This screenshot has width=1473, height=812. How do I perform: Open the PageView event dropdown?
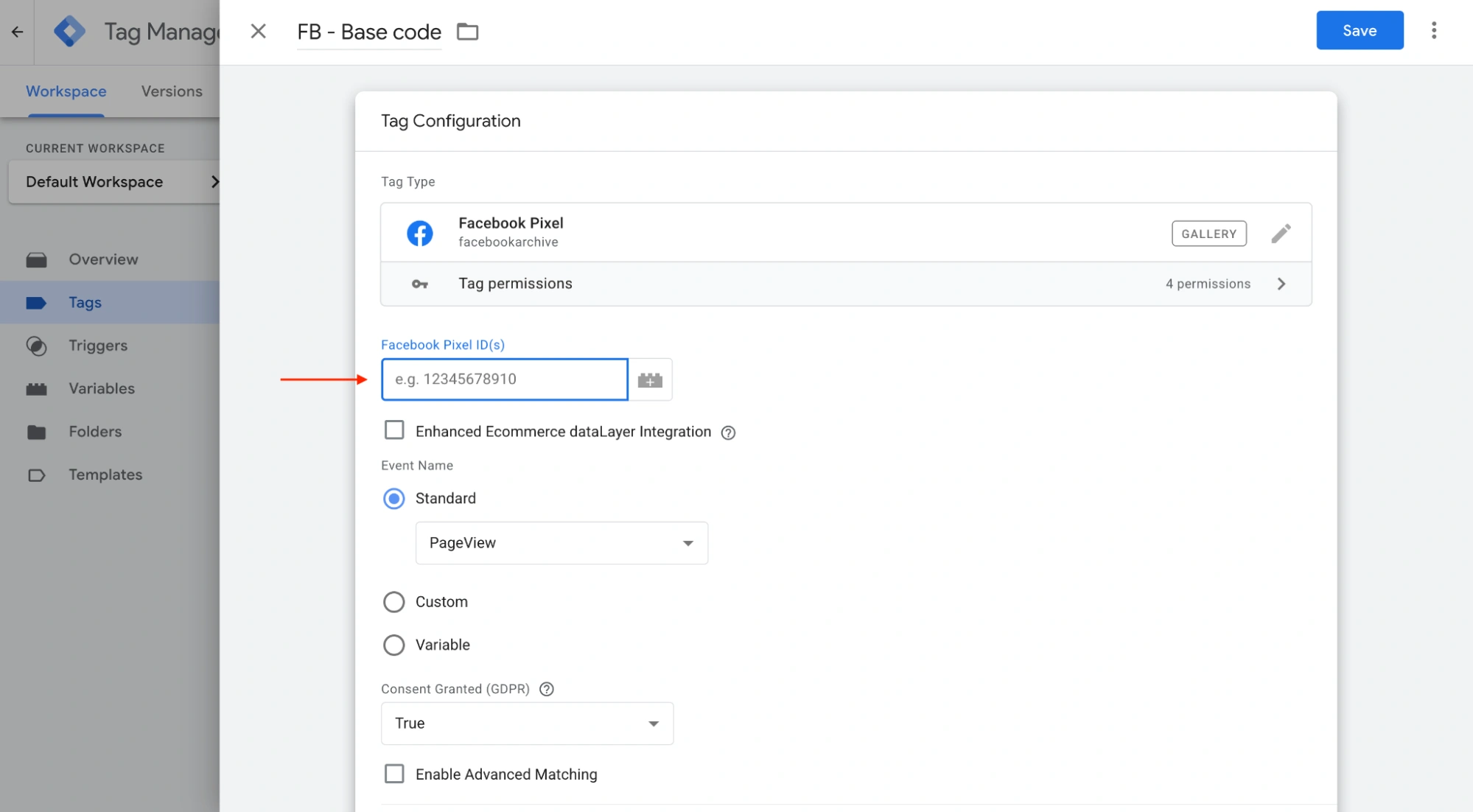pyautogui.click(x=561, y=543)
